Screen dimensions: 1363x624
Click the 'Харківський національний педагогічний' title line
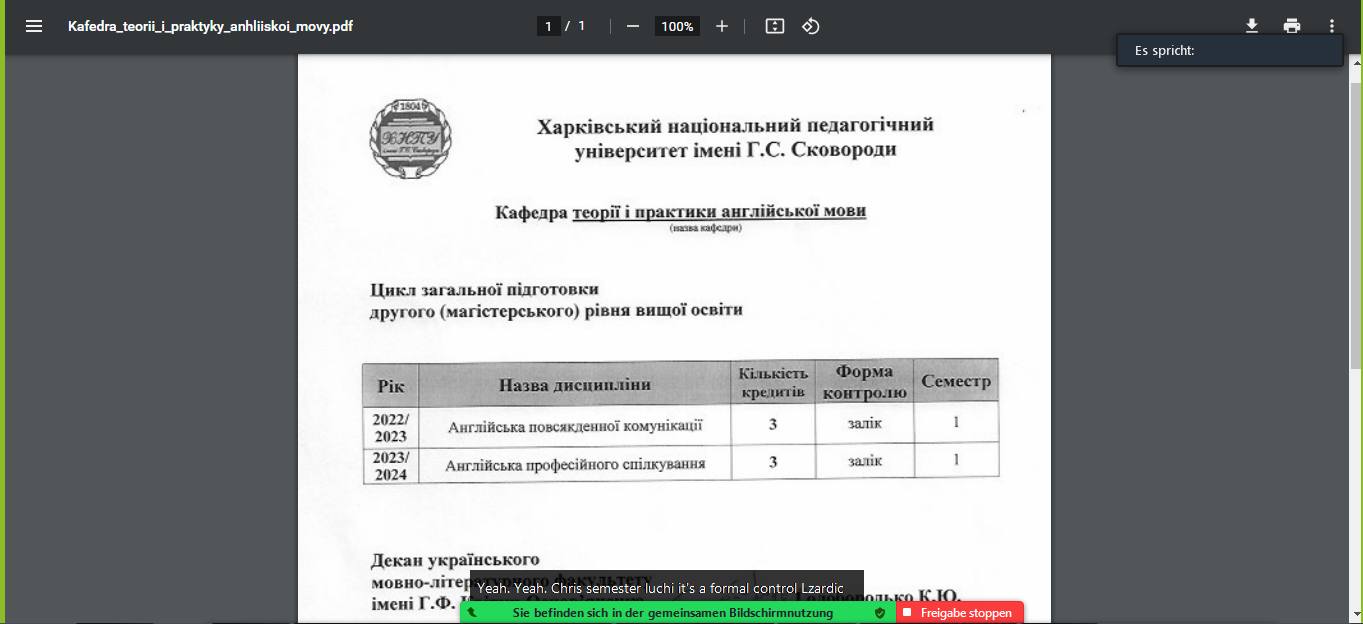[x=735, y=126]
